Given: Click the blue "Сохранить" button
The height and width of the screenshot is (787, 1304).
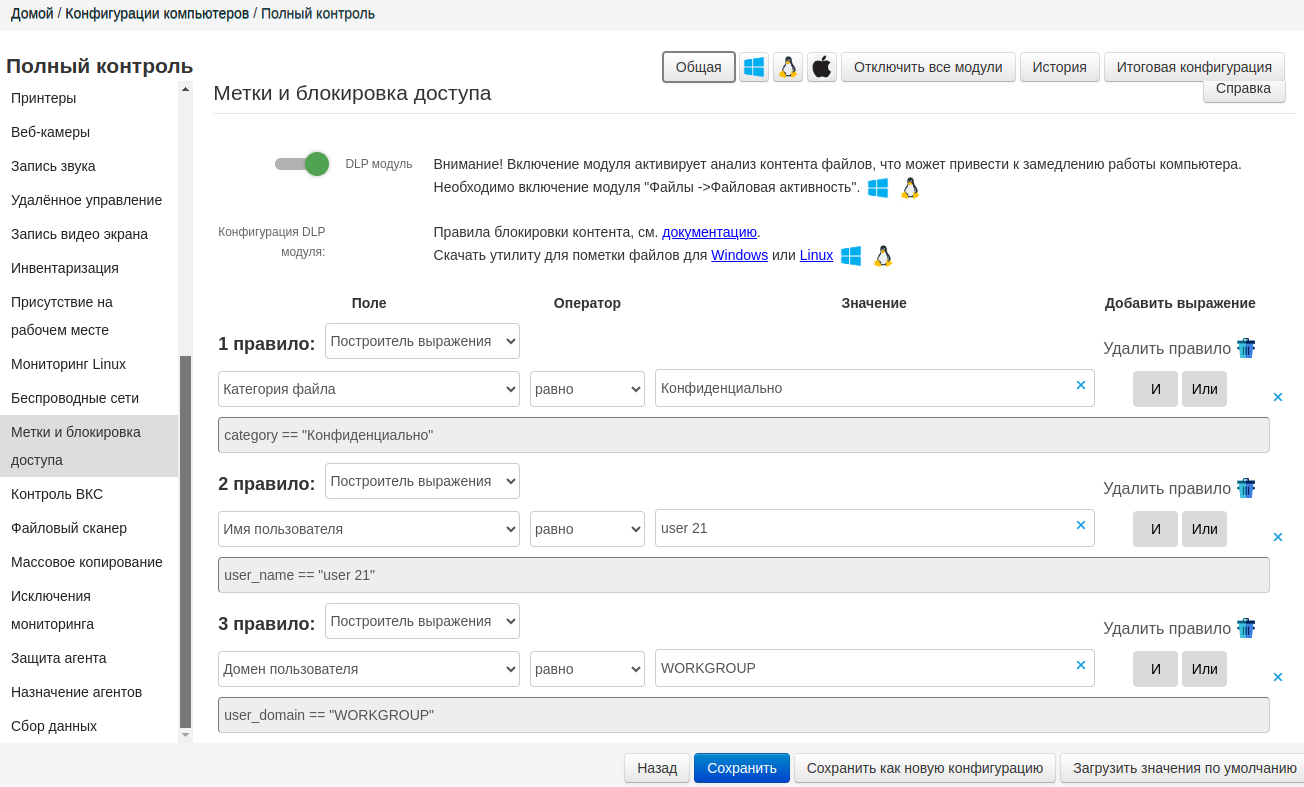Looking at the screenshot, I should tap(741, 768).
